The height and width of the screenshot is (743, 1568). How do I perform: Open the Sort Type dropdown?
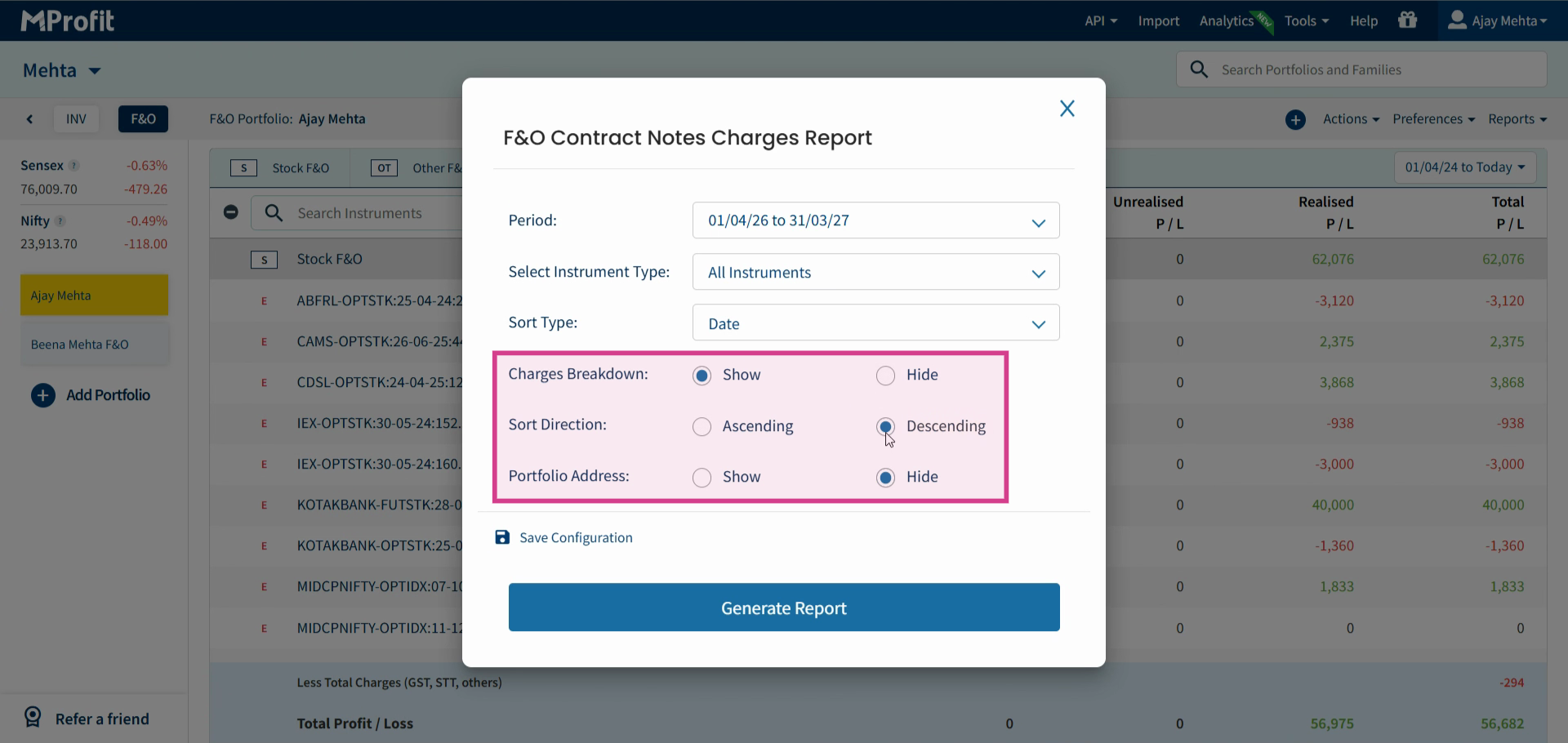875,323
